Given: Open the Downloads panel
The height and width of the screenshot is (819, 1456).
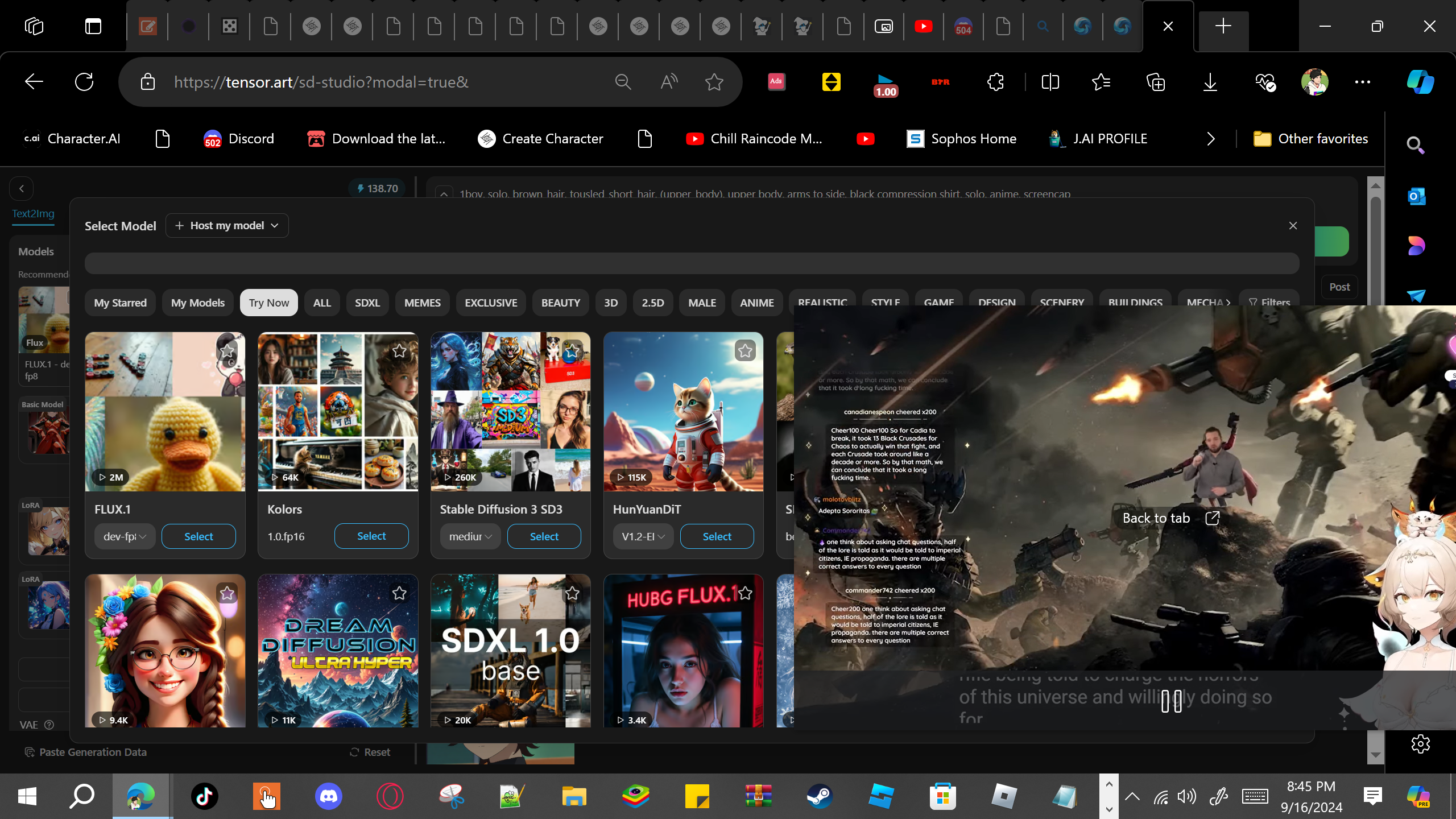Looking at the screenshot, I should click(1210, 82).
